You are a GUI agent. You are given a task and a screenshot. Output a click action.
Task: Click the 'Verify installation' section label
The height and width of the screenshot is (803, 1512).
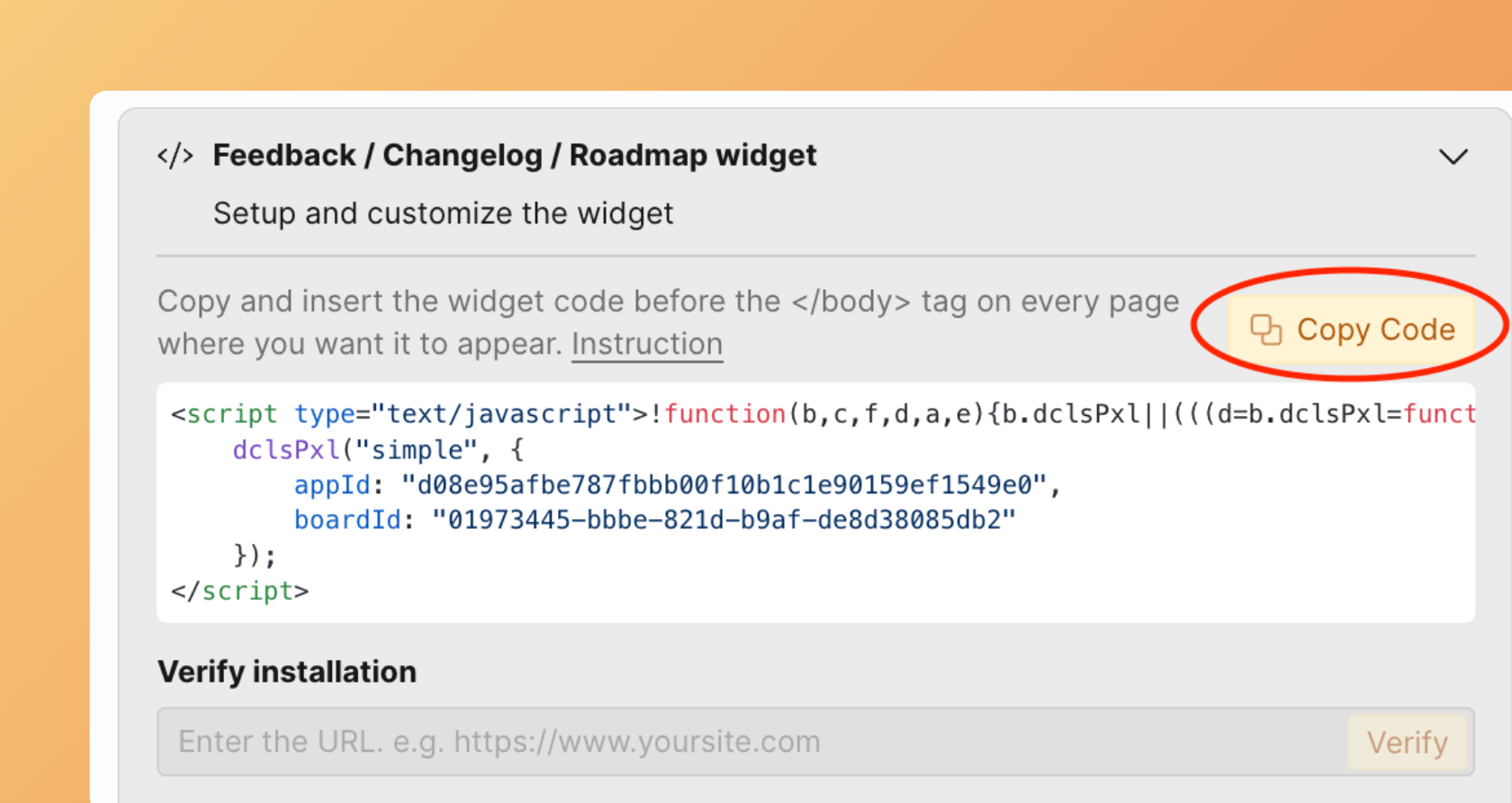286,671
